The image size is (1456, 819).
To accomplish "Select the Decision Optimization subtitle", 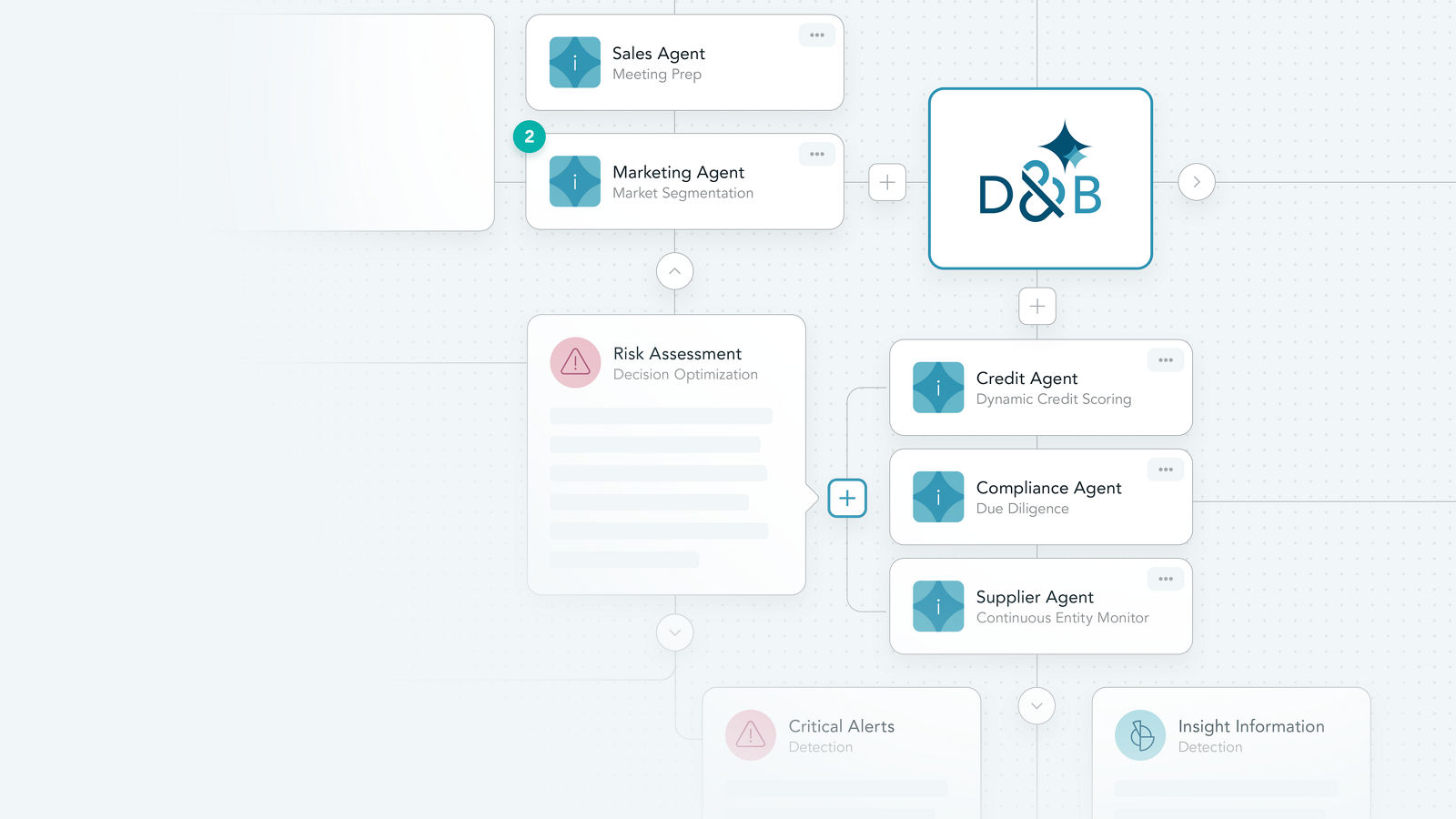I will (685, 374).
